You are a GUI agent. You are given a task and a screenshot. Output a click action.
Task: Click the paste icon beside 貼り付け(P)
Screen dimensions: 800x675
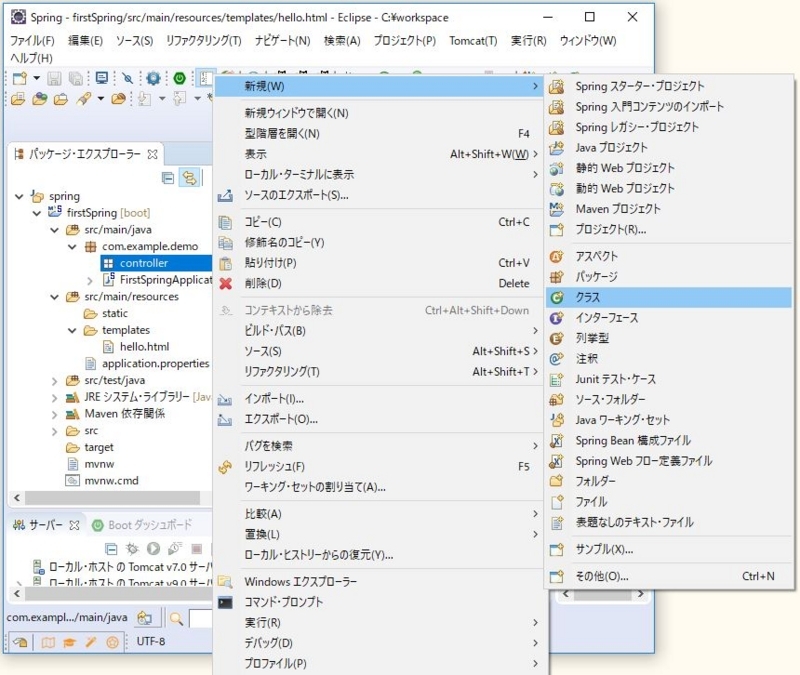click(225, 263)
